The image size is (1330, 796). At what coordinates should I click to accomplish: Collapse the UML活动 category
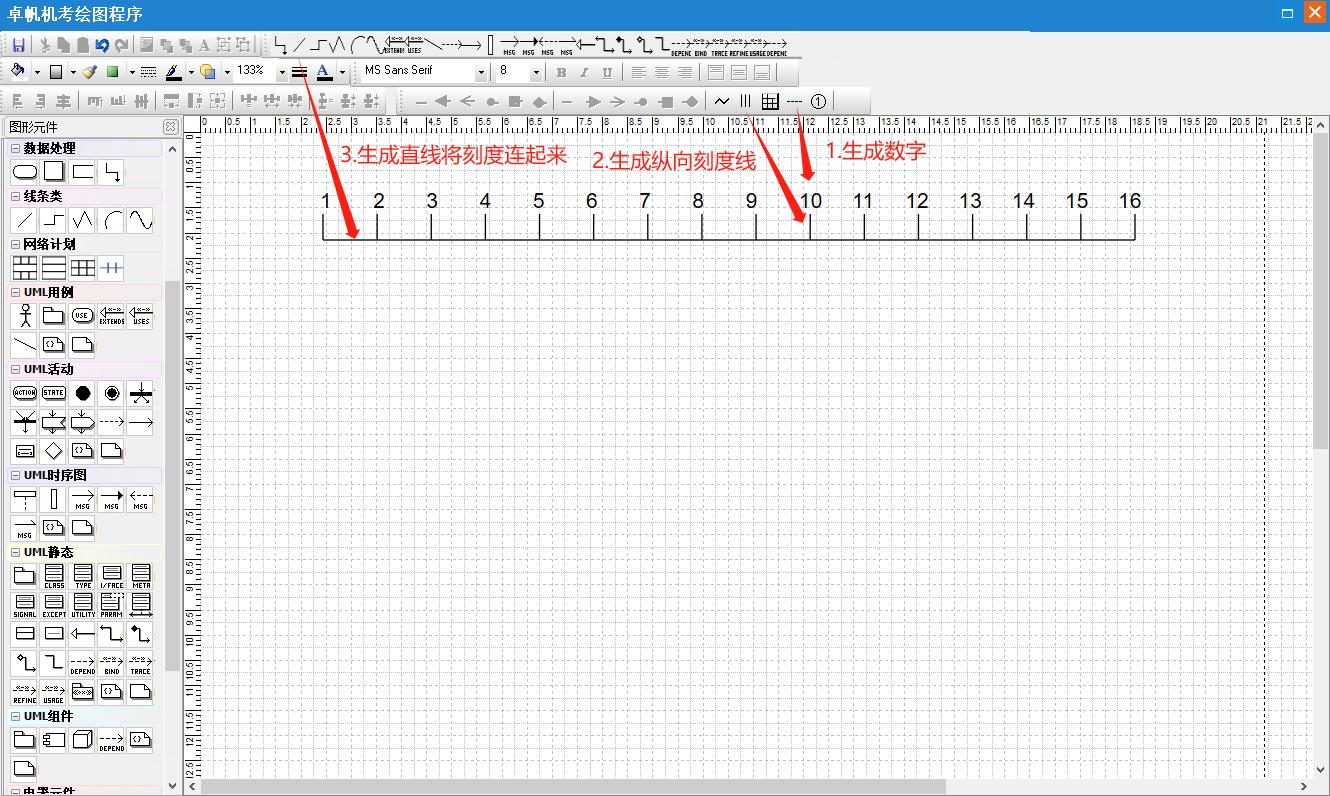click(x=16, y=369)
